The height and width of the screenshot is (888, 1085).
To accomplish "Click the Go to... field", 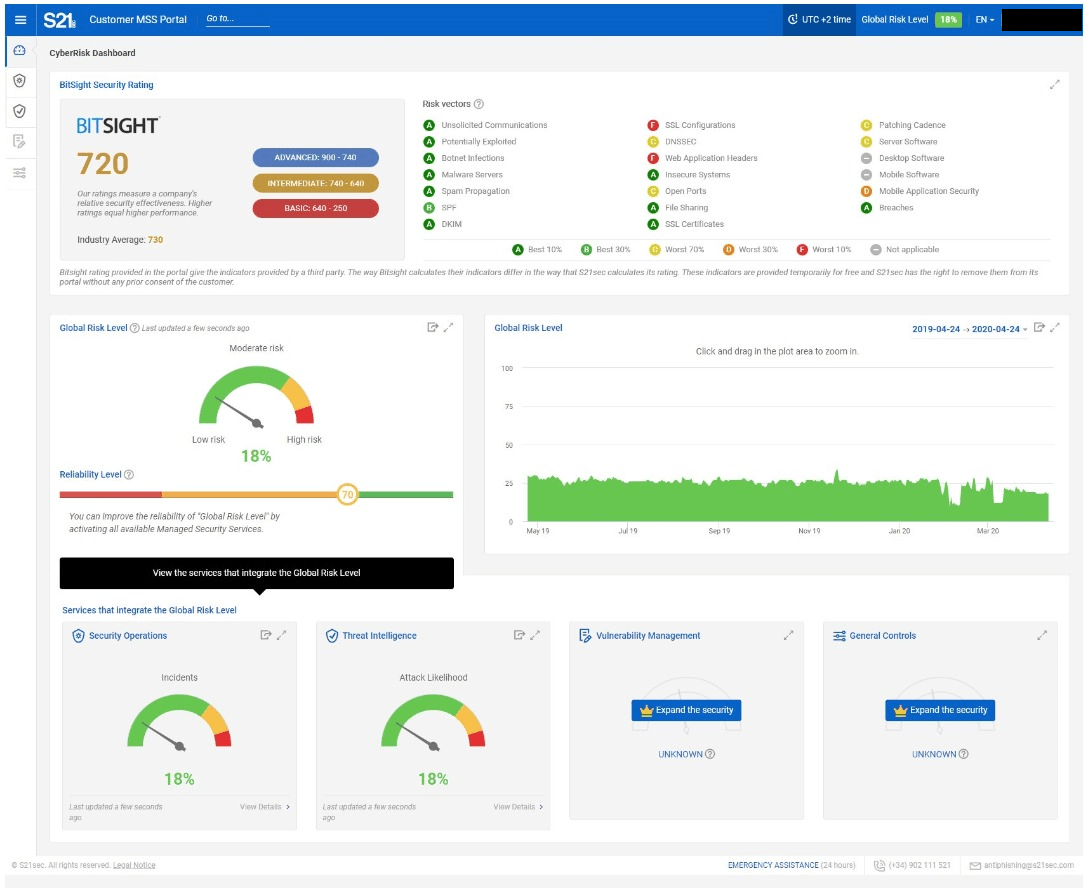I will (x=238, y=19).
